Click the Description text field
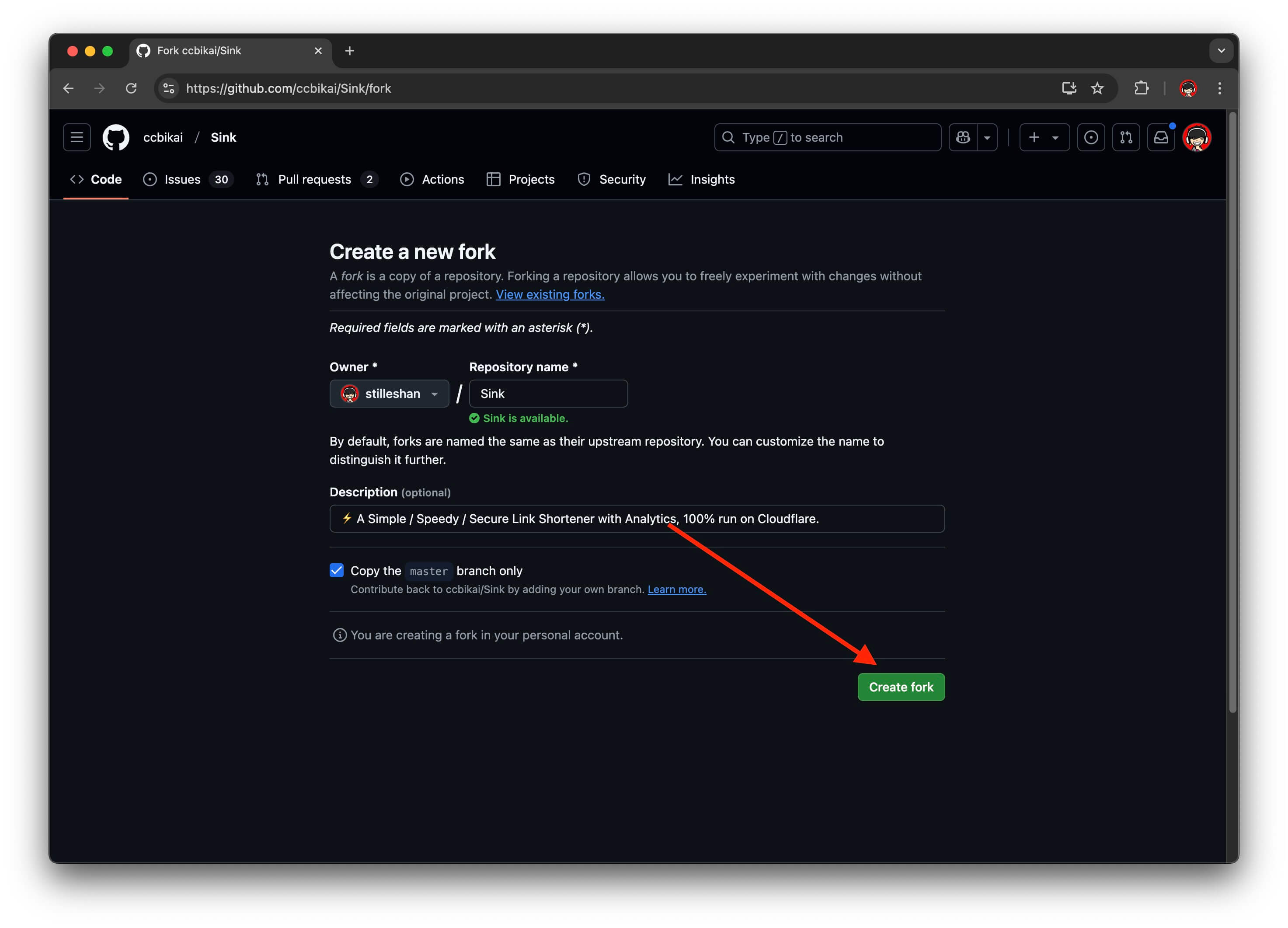This screenshot has height=928, width=1288. [637, 519]
